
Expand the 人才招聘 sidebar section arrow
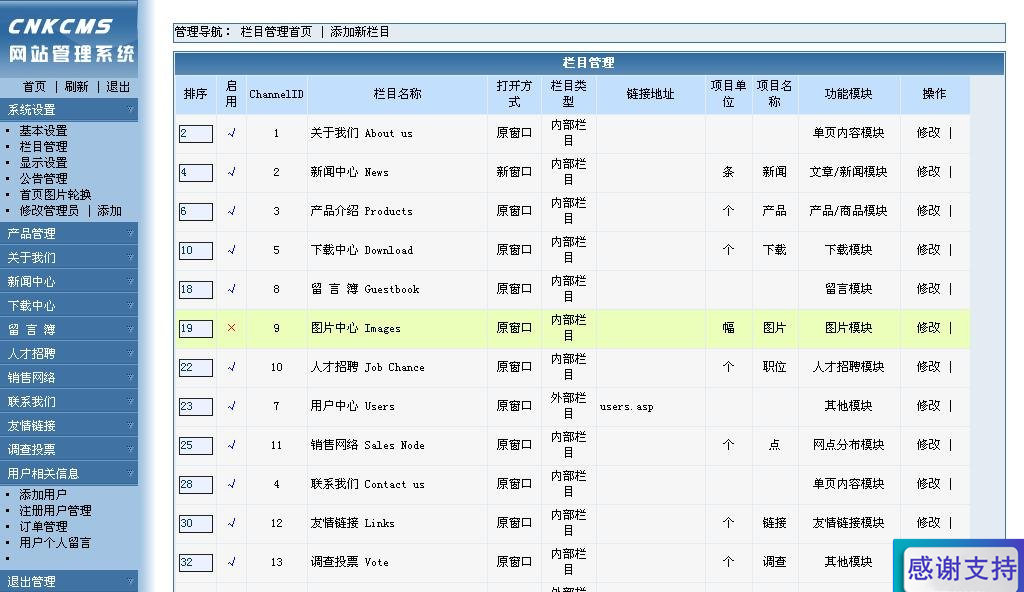(130, 354)
